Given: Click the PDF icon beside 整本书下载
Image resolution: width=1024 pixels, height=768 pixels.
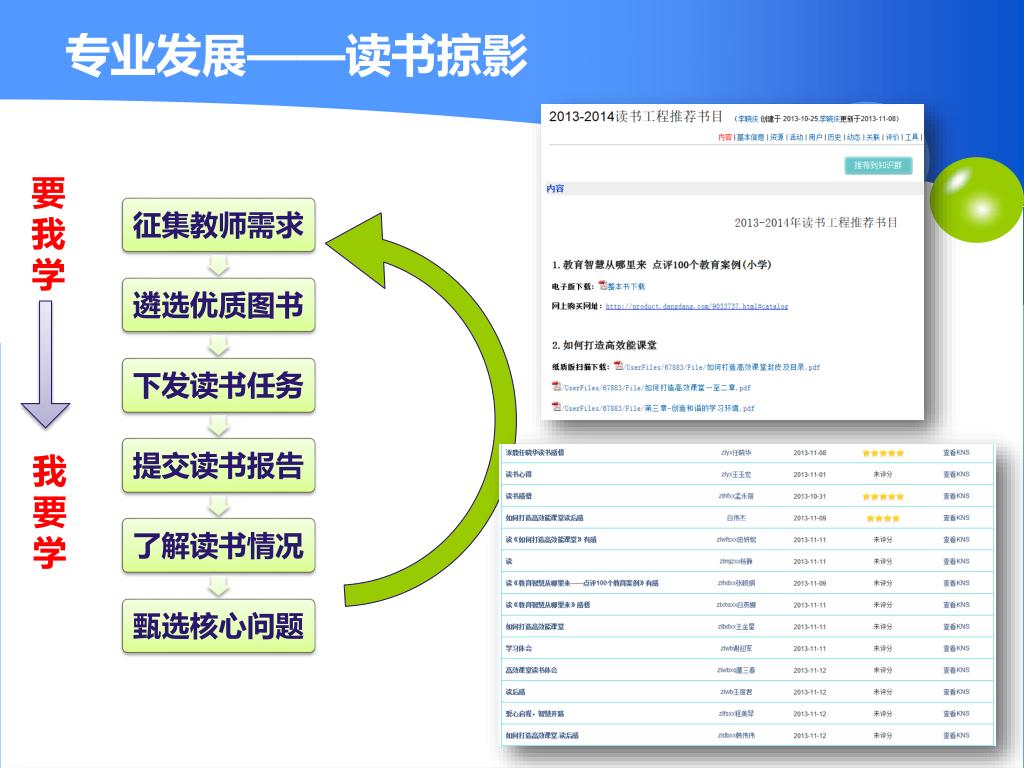Looking at the screenshot, I should coord(603,285).
